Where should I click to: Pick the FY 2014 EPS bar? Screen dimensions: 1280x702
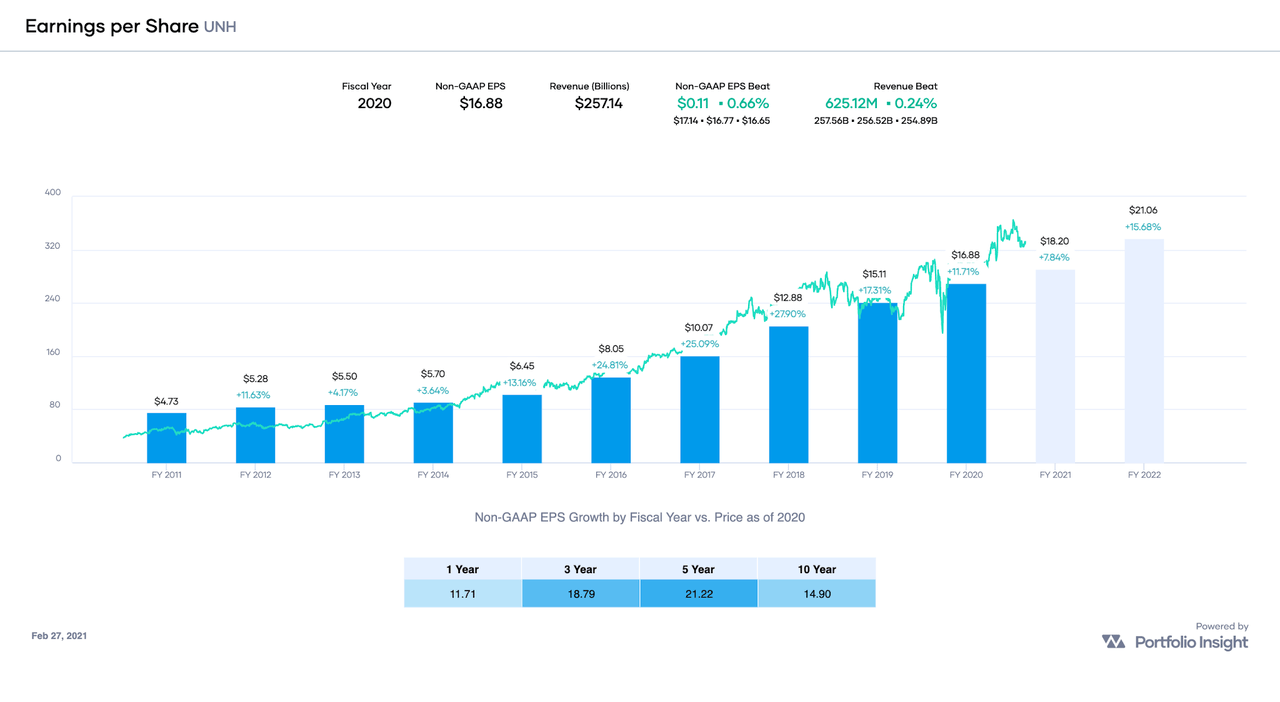tap(433, 433)
